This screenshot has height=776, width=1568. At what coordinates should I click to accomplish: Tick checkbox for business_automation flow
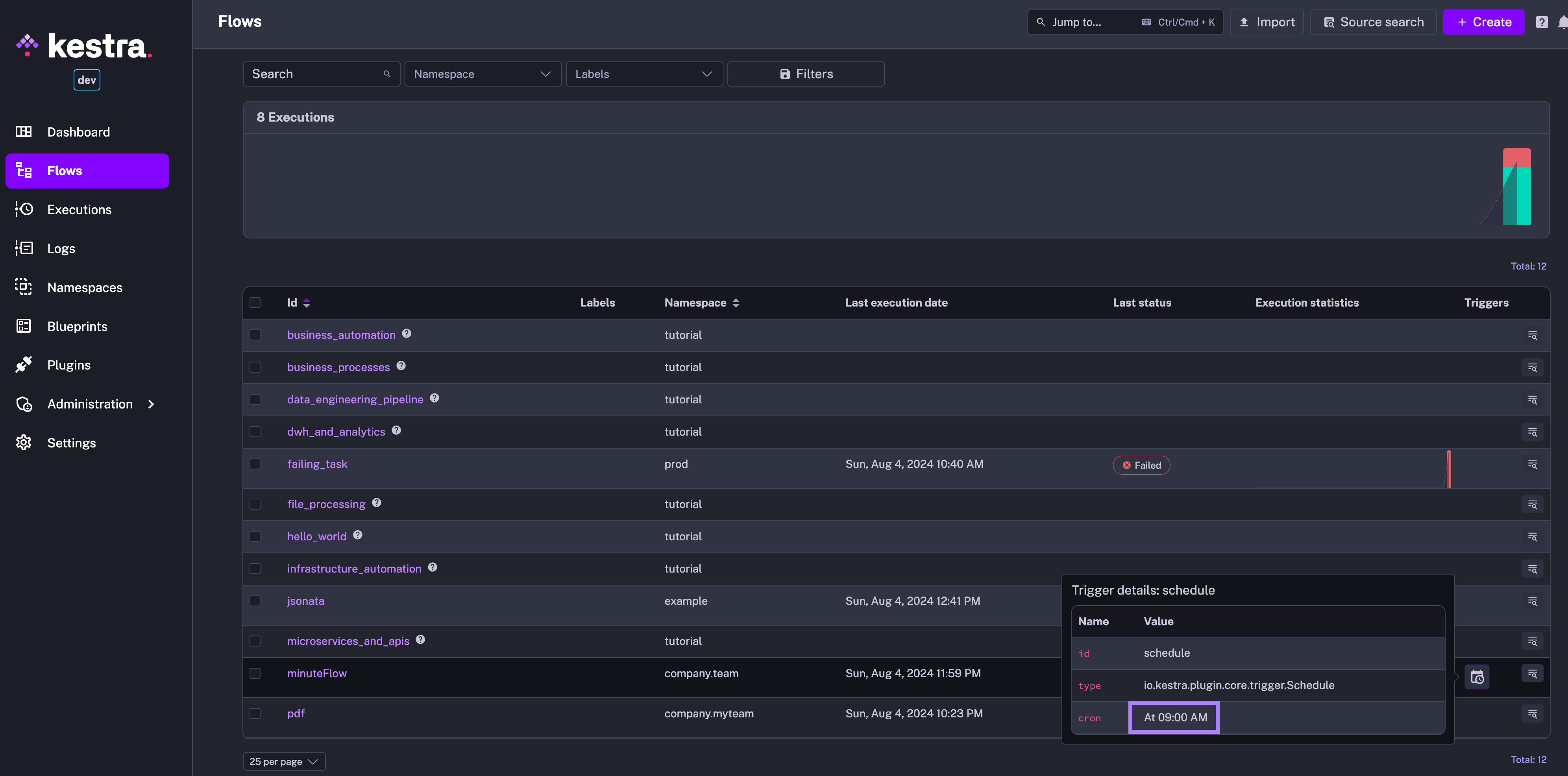click(255, 335)
